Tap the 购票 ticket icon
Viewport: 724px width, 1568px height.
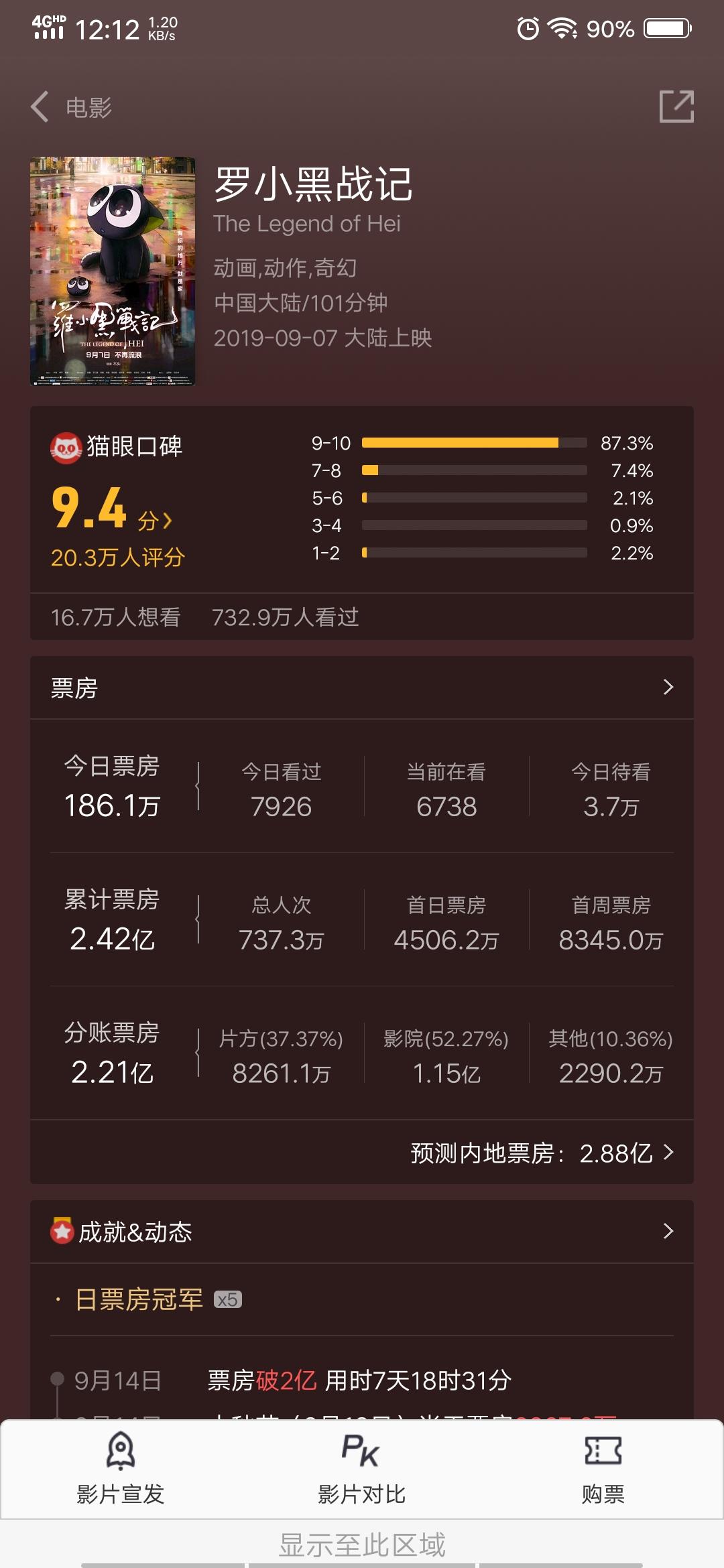click(x=603, y=1451)
